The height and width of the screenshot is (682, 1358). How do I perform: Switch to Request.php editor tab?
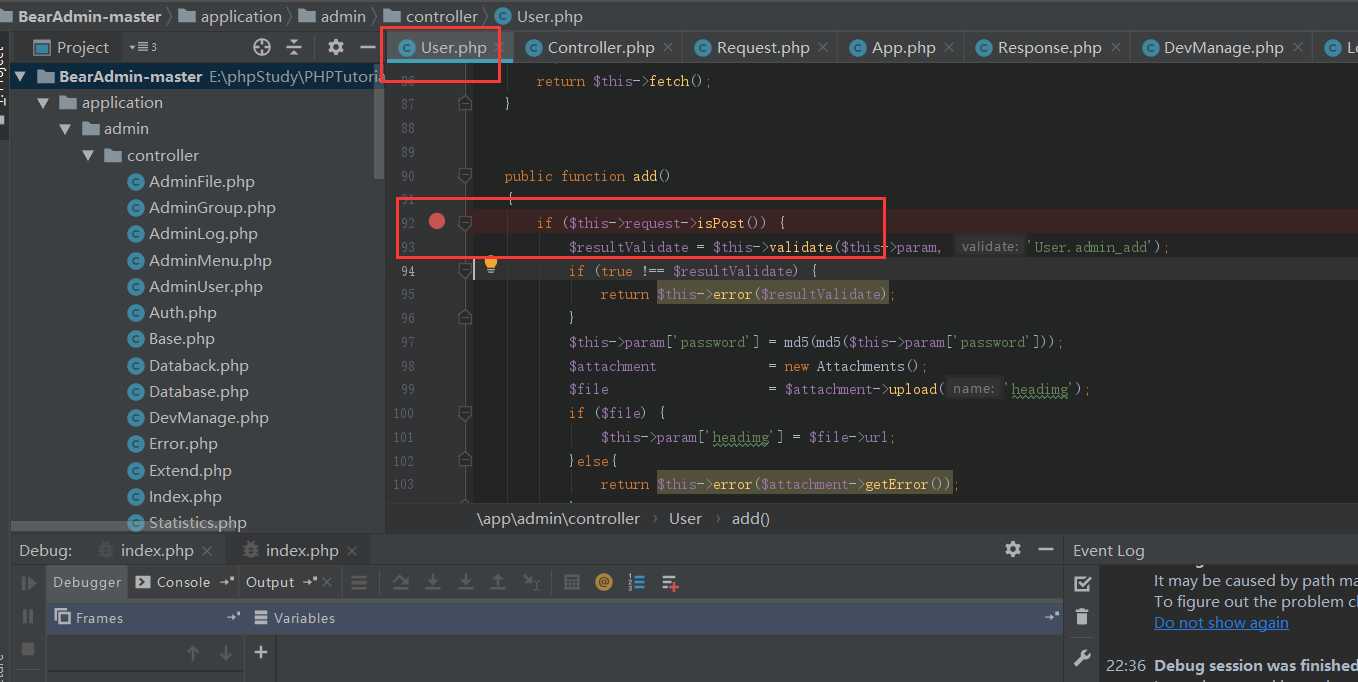coord(762,47)
